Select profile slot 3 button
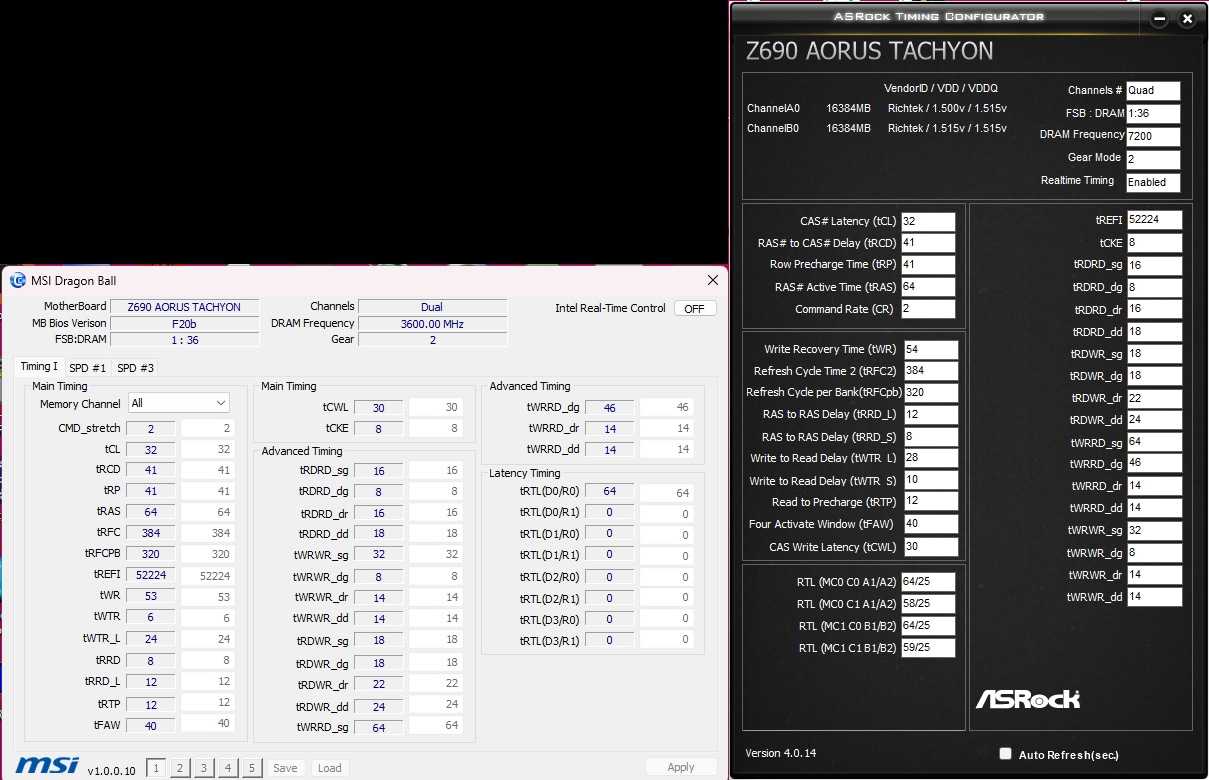The height and width of the screenshot is (780, 1209). (204, 768)
